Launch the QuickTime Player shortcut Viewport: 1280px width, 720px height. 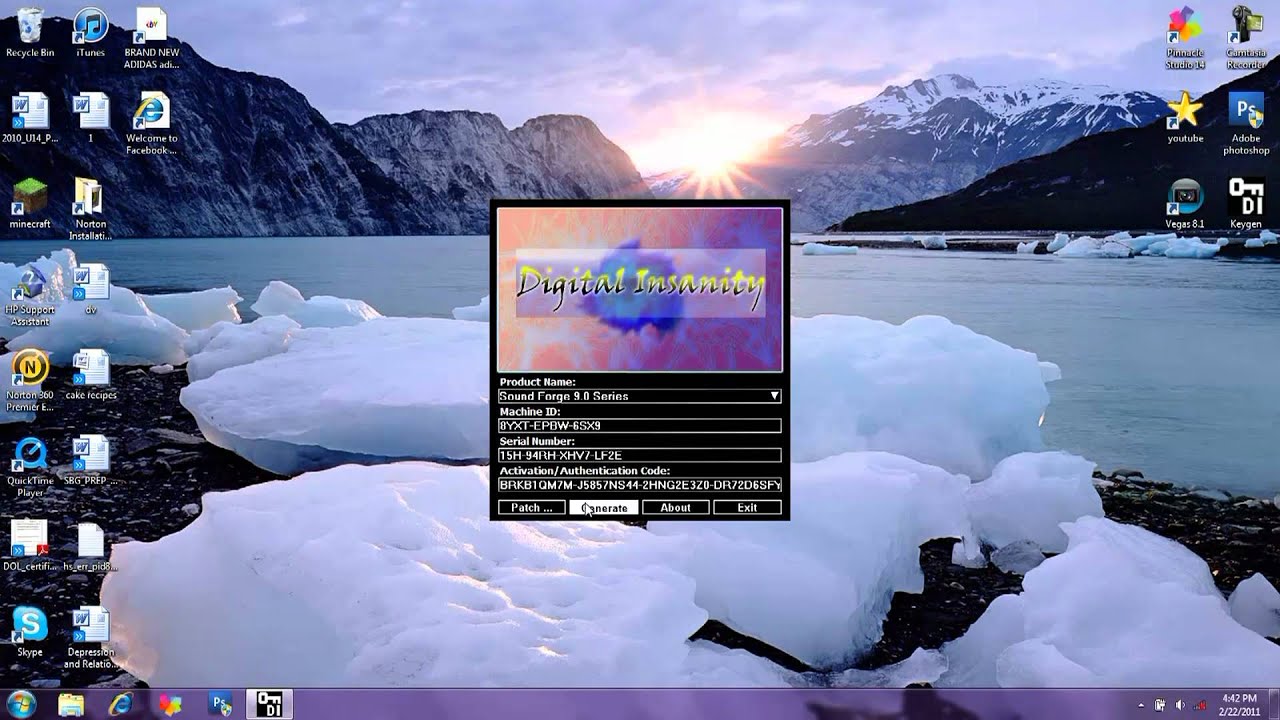(x=30, y=467)
